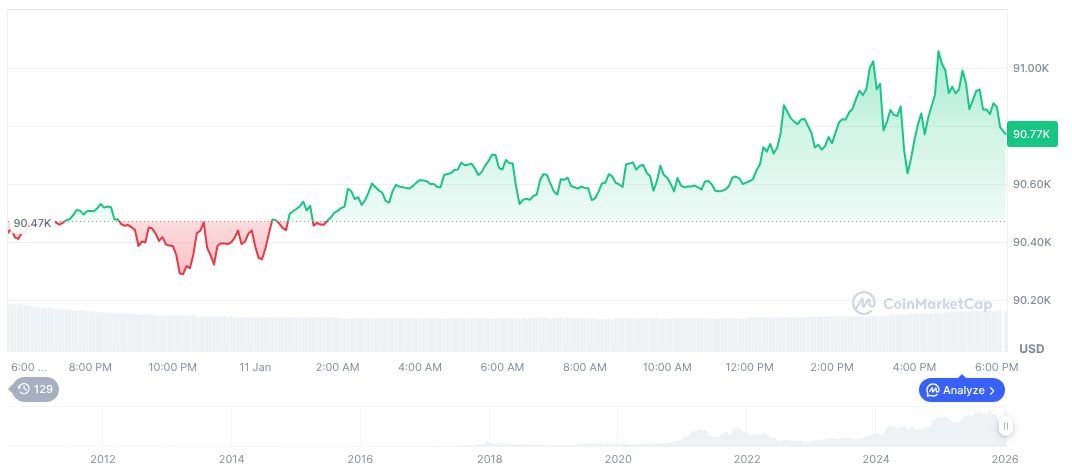Select 2020 on the overview timeline
Viewport: 1072px width, 470px height.
click(619, 459)
